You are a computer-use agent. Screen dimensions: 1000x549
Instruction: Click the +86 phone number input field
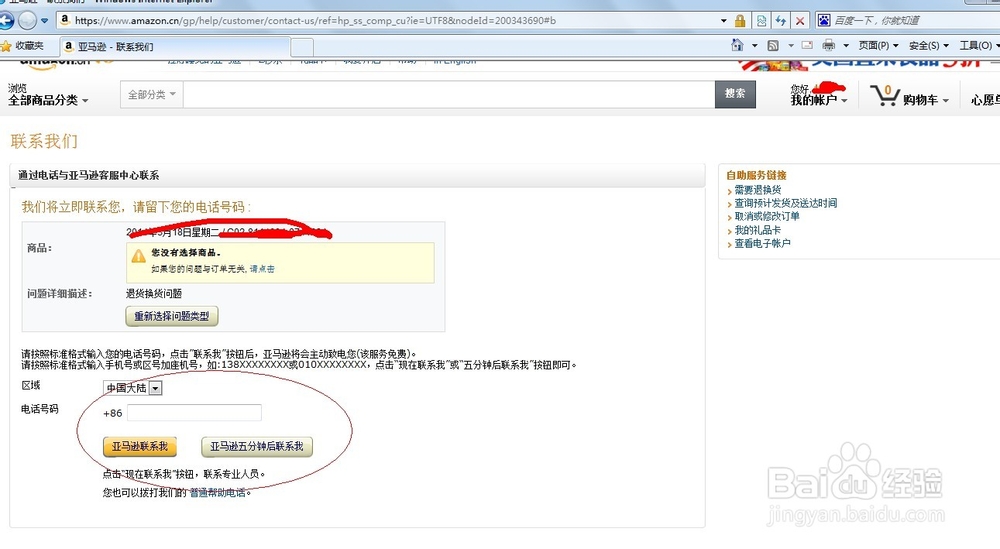(x=194, y=413)
